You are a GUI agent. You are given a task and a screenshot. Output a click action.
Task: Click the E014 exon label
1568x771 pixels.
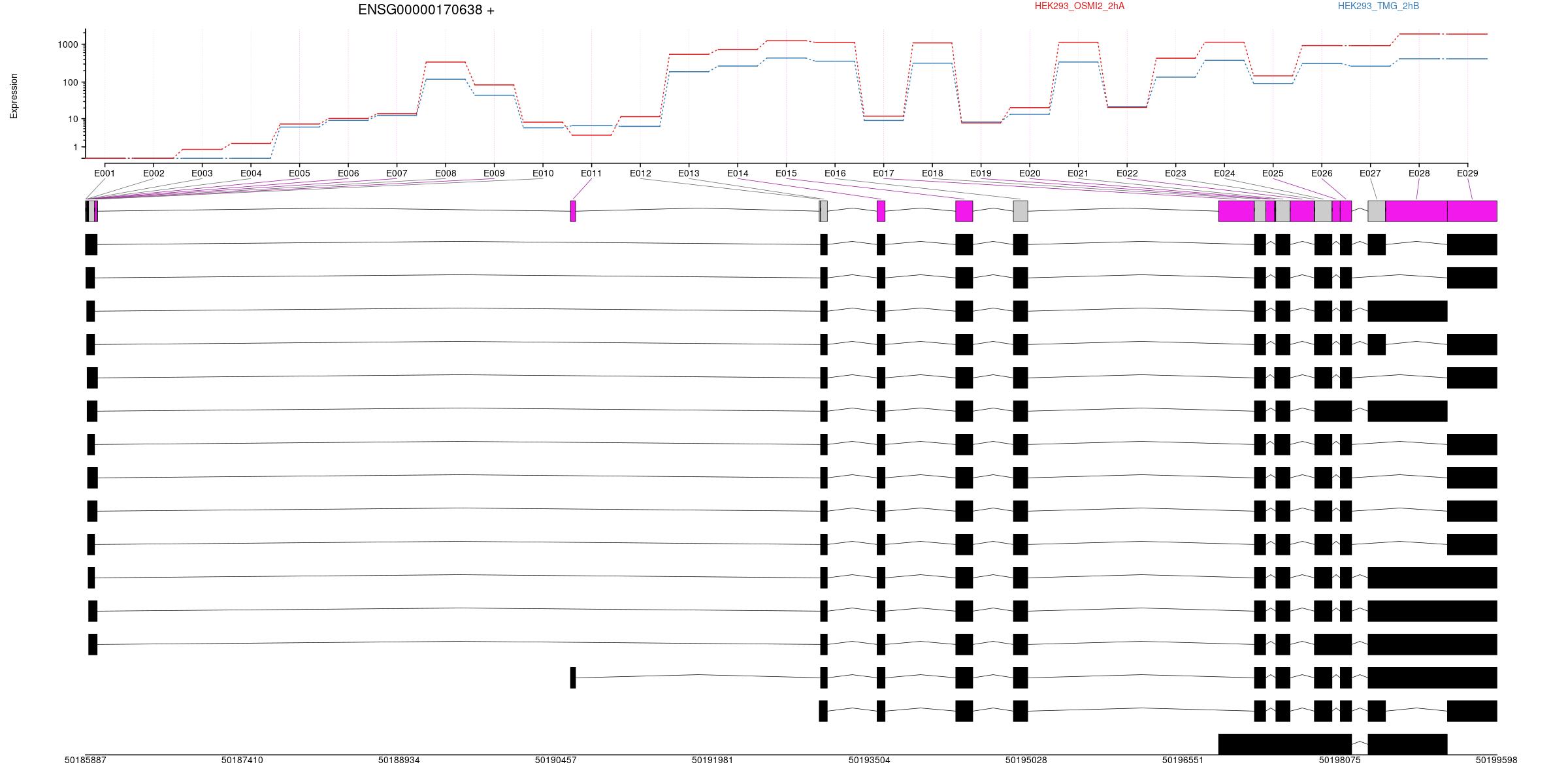click(x=738, y=173)
